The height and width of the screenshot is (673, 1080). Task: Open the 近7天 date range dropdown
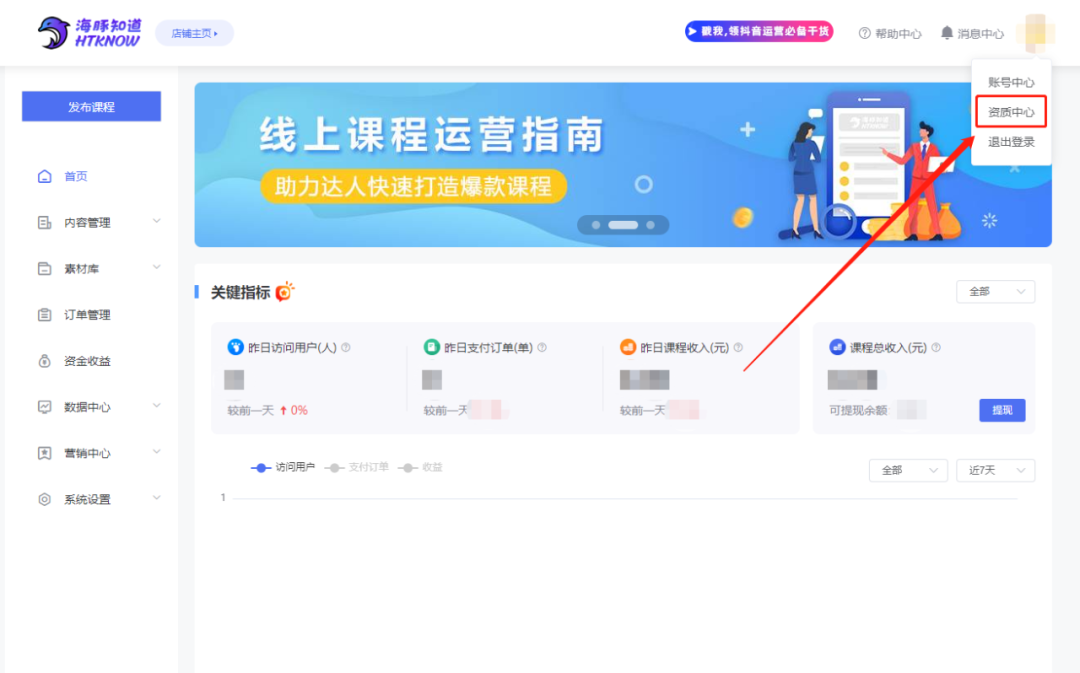coord(995,470)
